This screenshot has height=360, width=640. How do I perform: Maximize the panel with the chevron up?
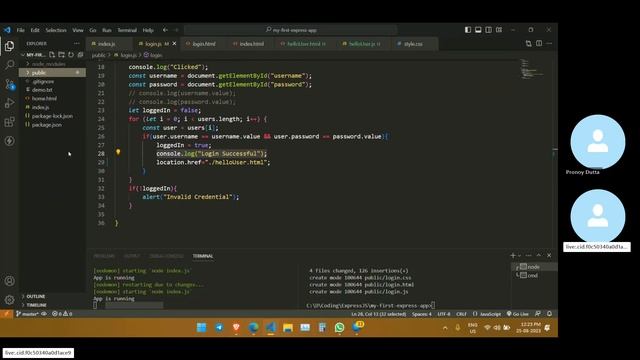(539, 256)
